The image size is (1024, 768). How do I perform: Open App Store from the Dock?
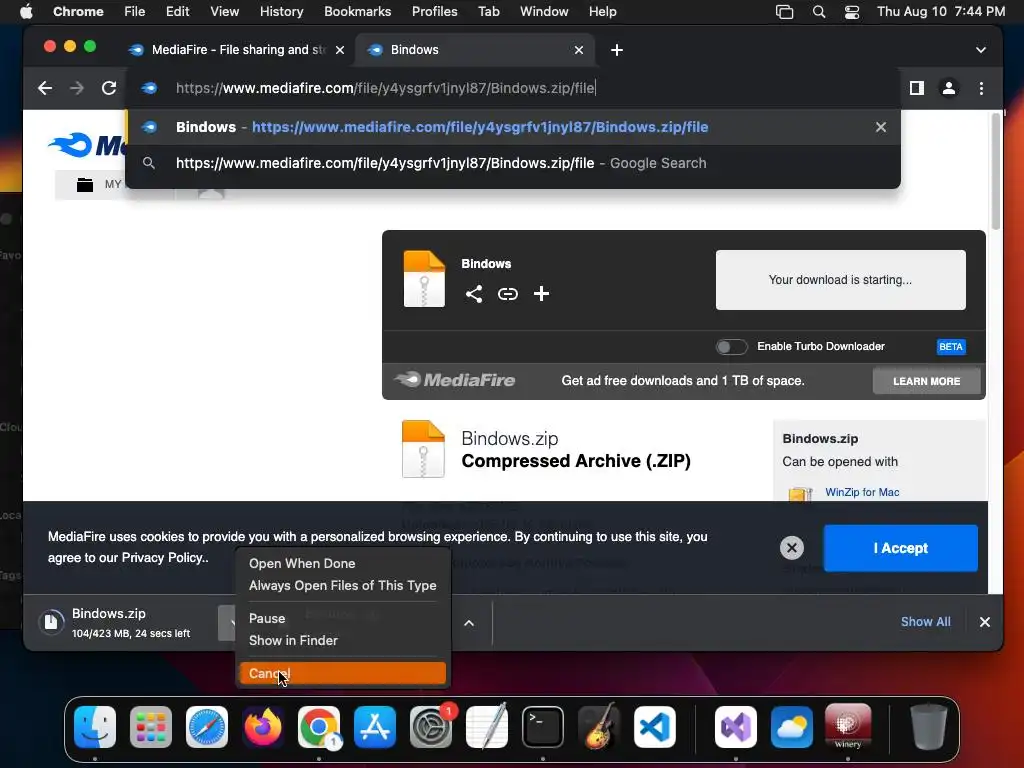point(375,726)
